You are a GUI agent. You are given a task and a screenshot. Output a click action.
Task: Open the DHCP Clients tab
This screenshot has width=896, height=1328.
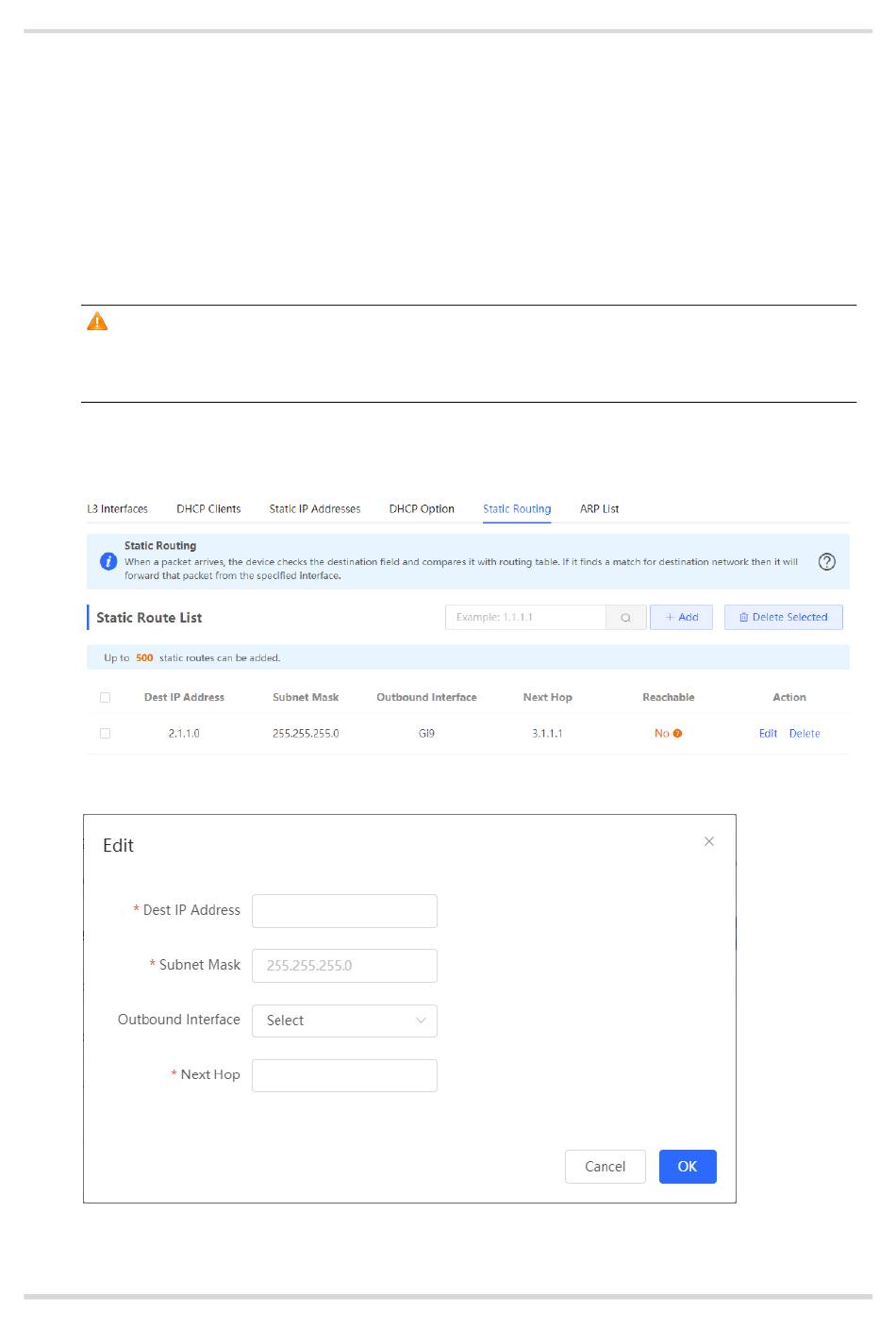point(208,509)
